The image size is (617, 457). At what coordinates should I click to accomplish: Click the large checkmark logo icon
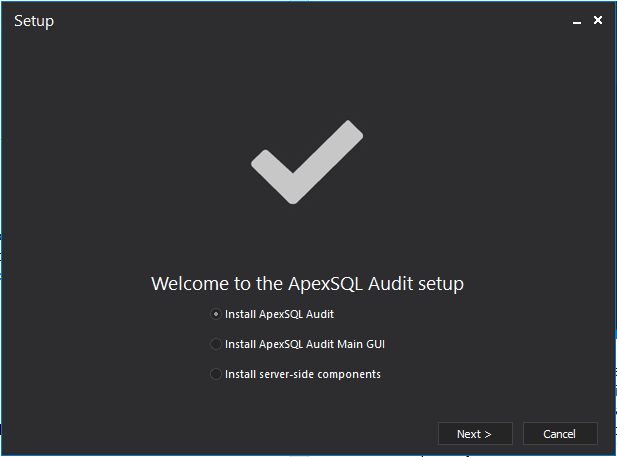point(306,163)
